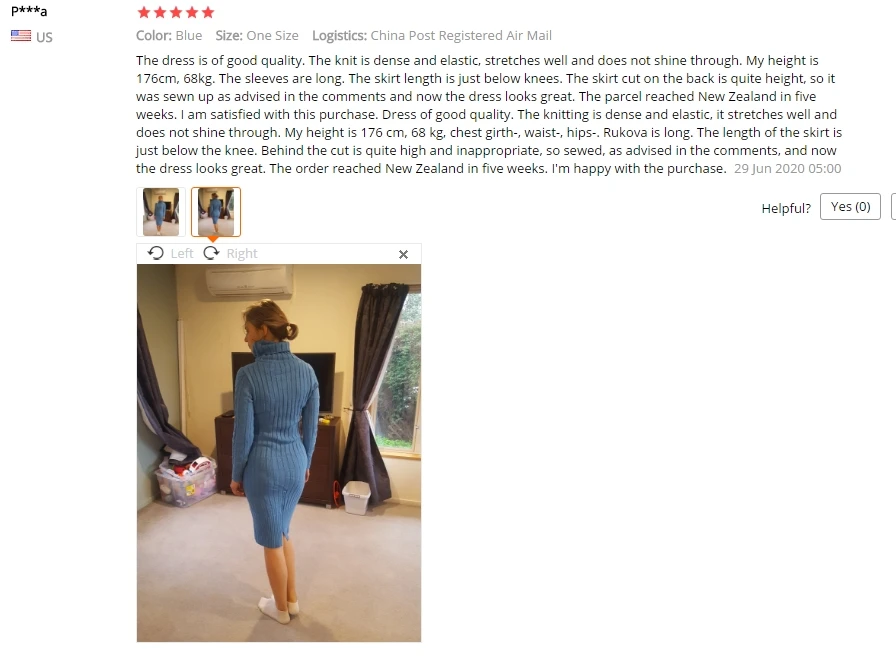Viewport: 896px width, 660px height.
Task: Click the 'Right' rotate label
Action: click(242, 253)
